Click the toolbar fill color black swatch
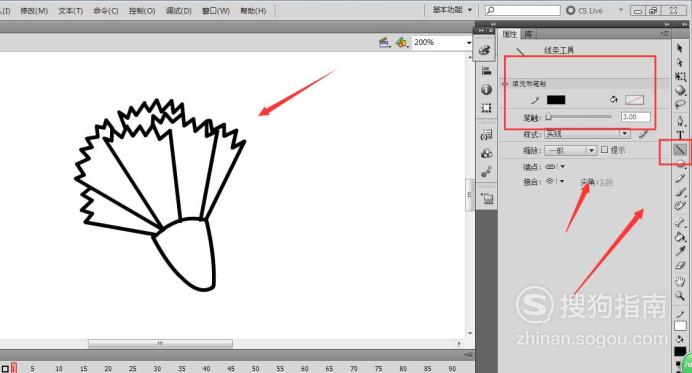 680,352
